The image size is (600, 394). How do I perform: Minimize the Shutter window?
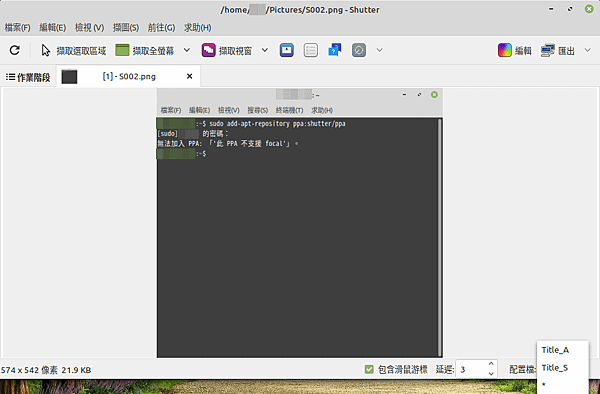[551, 9]
